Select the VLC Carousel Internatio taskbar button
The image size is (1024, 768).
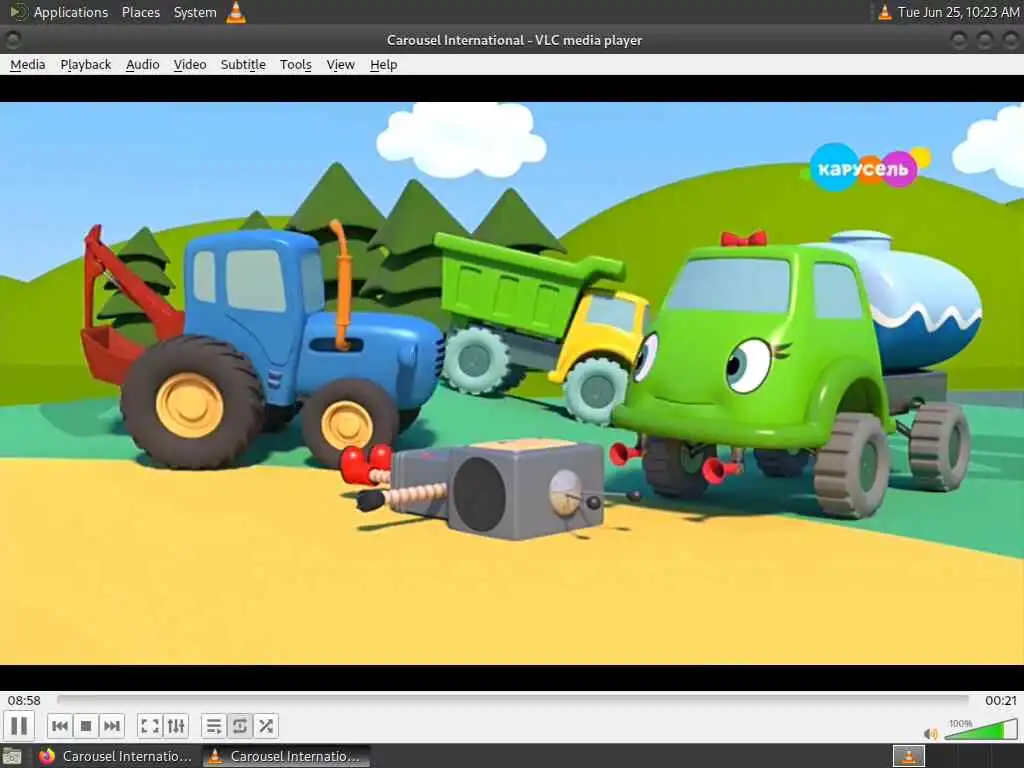click(x=286, y=756)
